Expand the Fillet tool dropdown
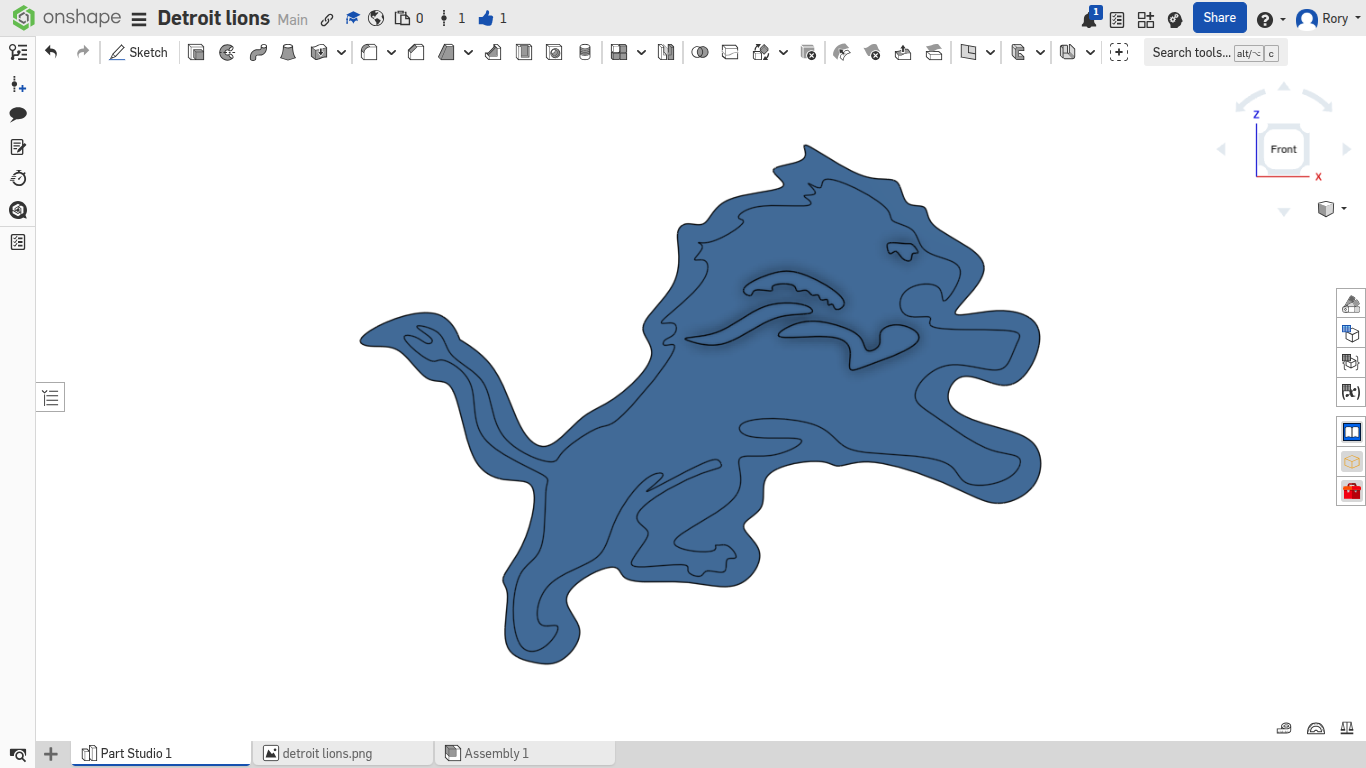 [x=391, y=52]
